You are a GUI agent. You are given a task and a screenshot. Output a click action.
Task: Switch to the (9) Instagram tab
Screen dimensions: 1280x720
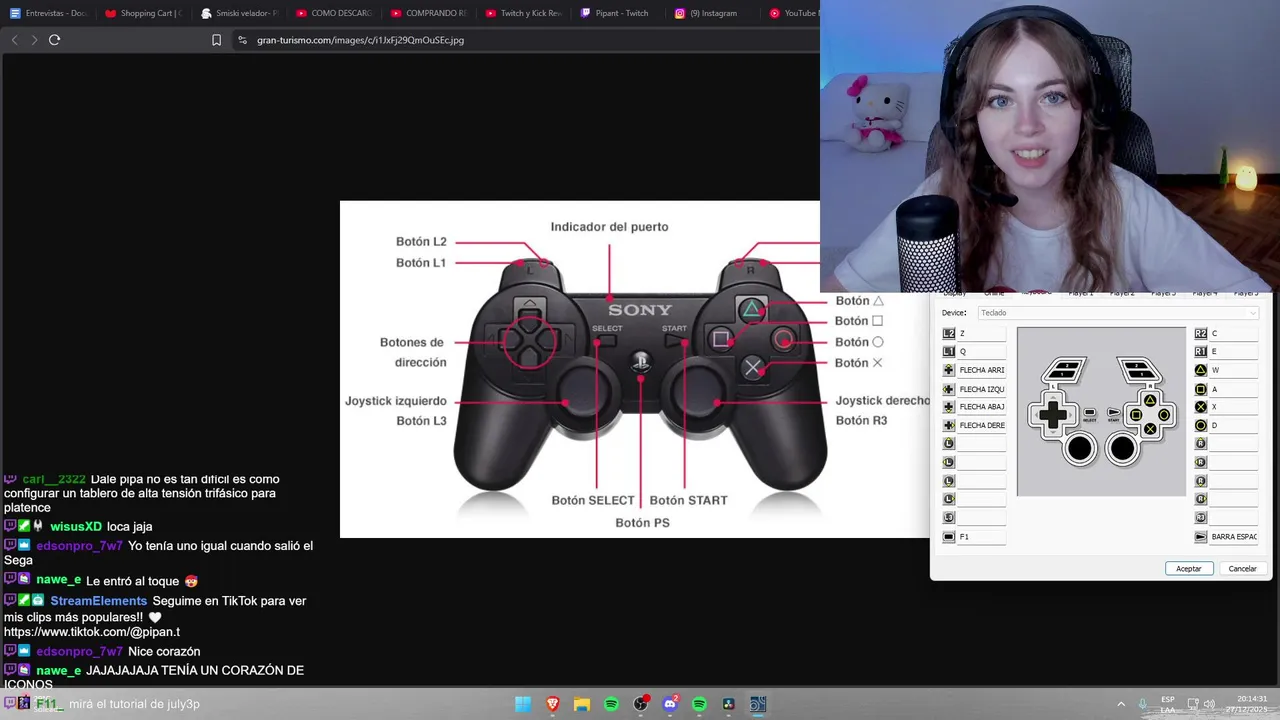click(714, 13)
